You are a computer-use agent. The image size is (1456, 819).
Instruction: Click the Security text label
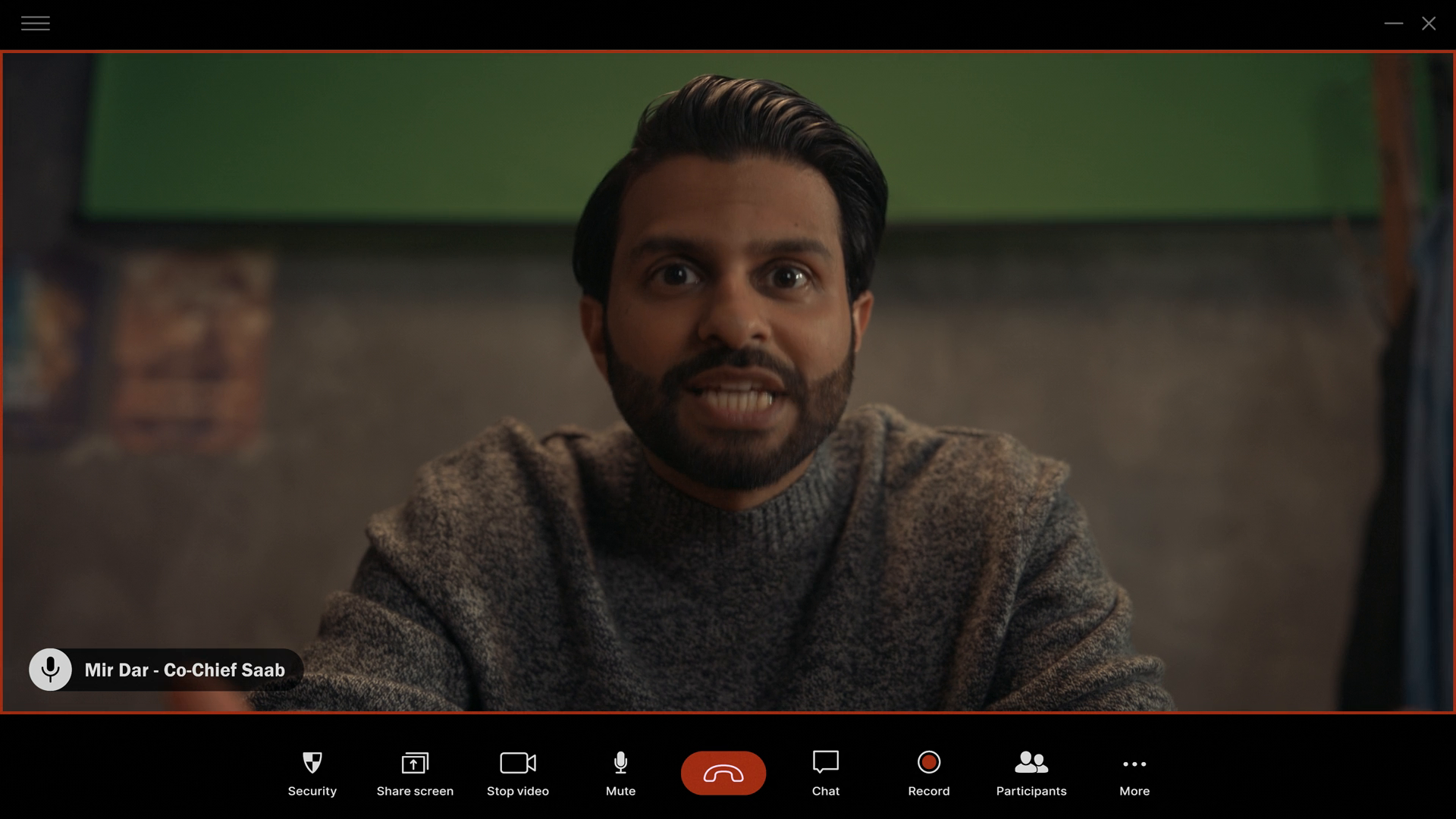(312, 791)
